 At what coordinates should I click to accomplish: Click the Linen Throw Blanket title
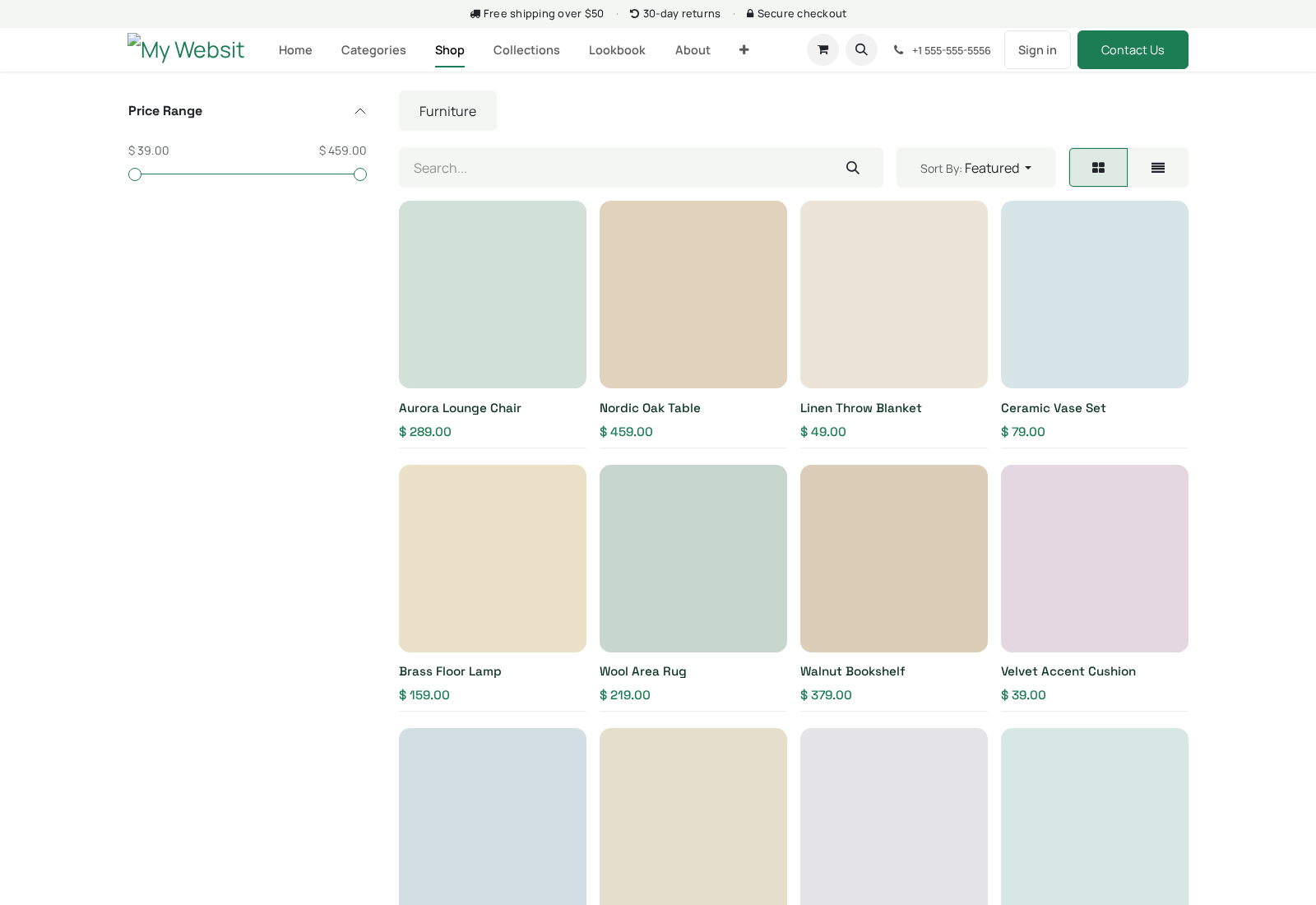(860, 408)
